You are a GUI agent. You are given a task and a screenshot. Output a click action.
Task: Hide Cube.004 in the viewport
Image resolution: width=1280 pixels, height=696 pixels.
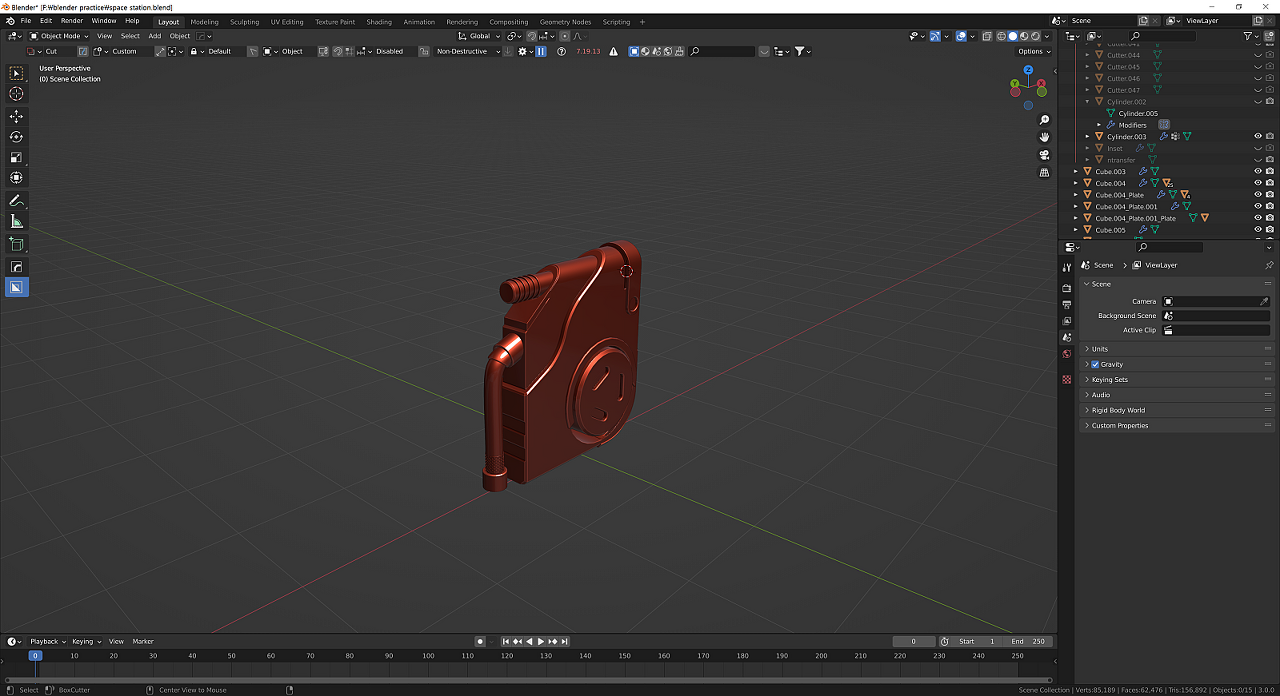pos(1258,183)
